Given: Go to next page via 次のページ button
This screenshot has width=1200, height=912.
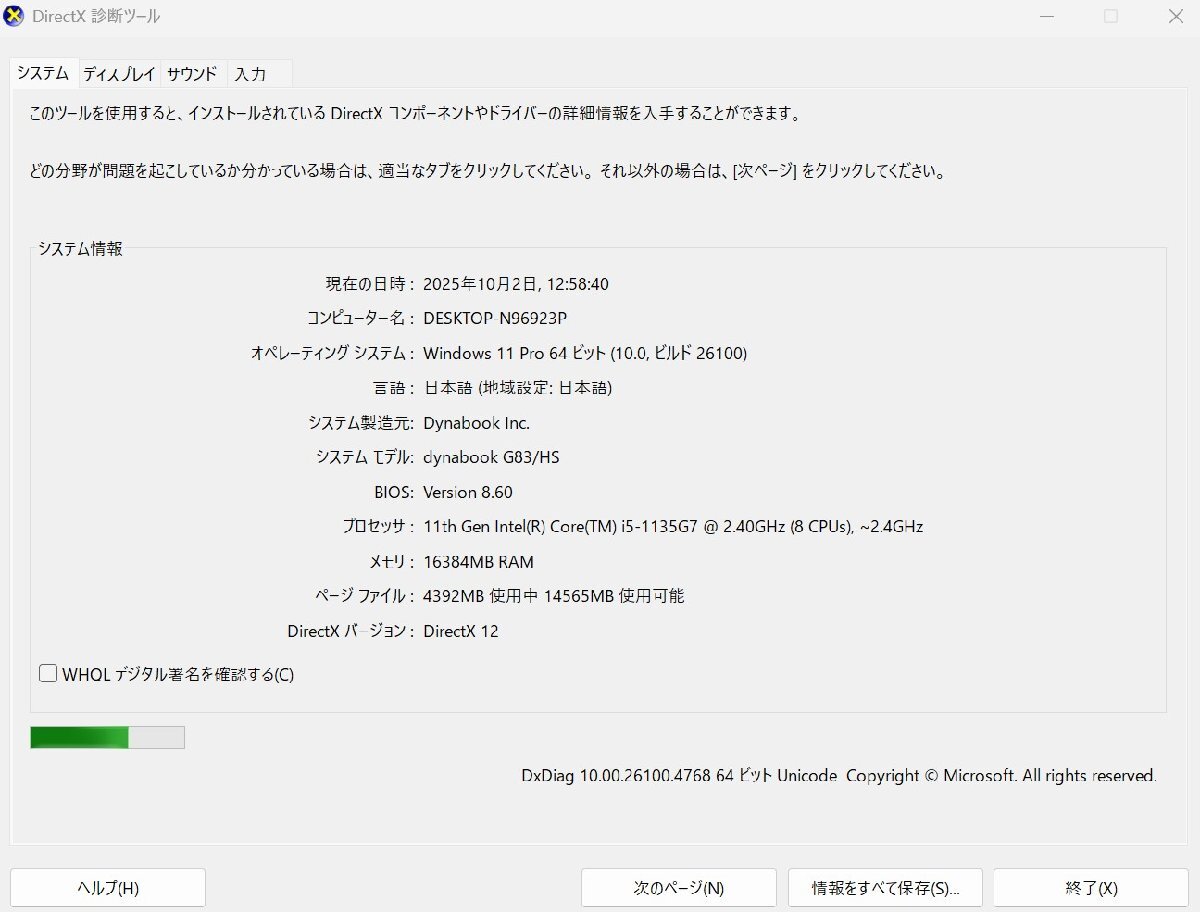Looking at the screenshot, I should point(678,887).
